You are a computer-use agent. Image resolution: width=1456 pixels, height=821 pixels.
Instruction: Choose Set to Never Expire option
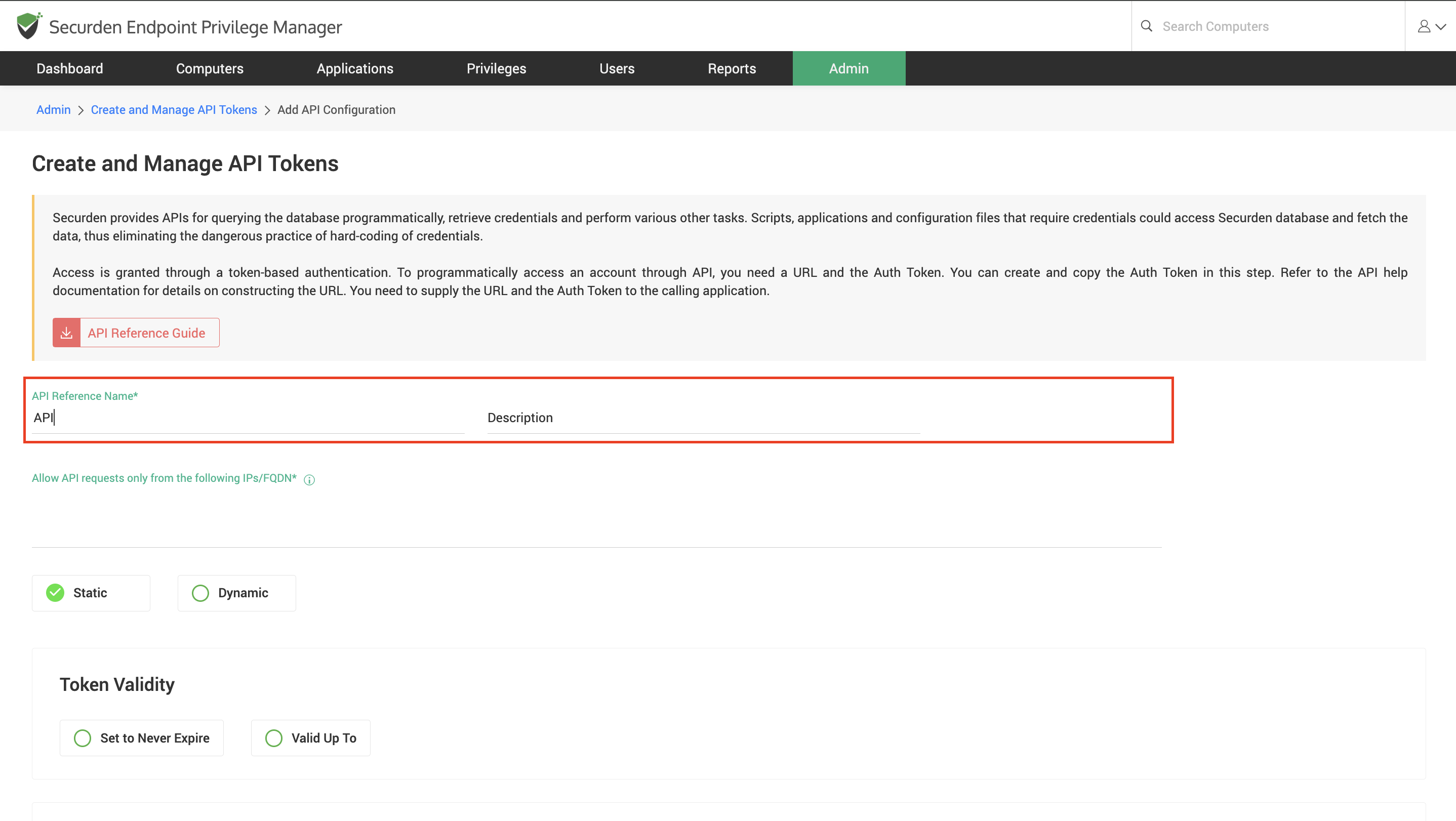[x=83, y=738]
